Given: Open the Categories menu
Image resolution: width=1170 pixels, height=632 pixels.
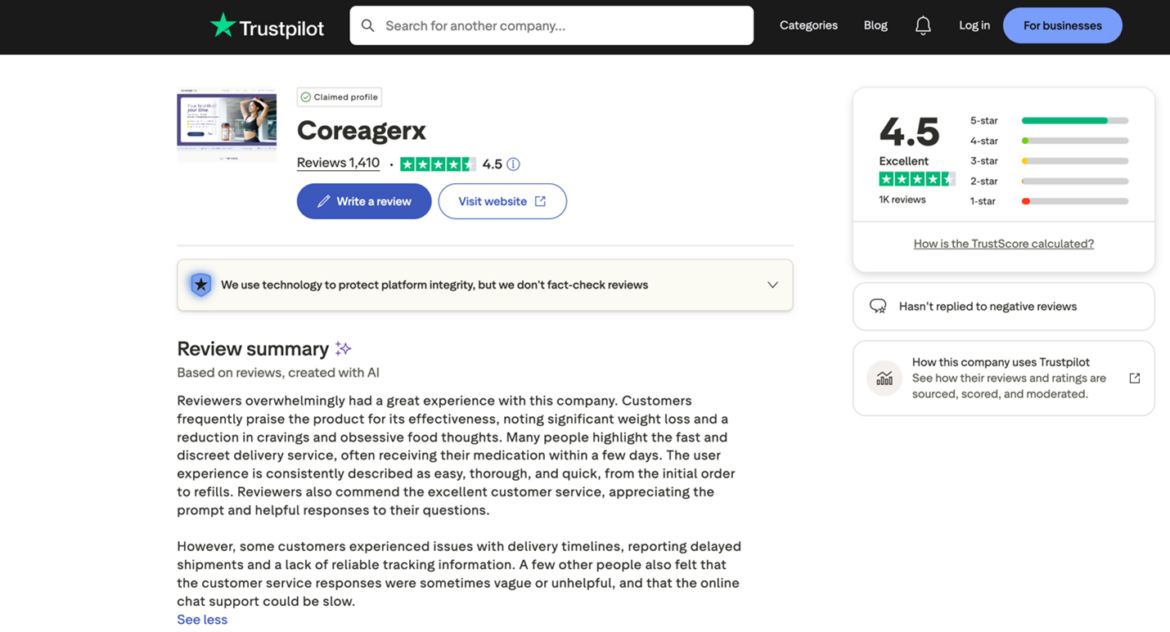Looking at the screenshot, I should point(808,26).
